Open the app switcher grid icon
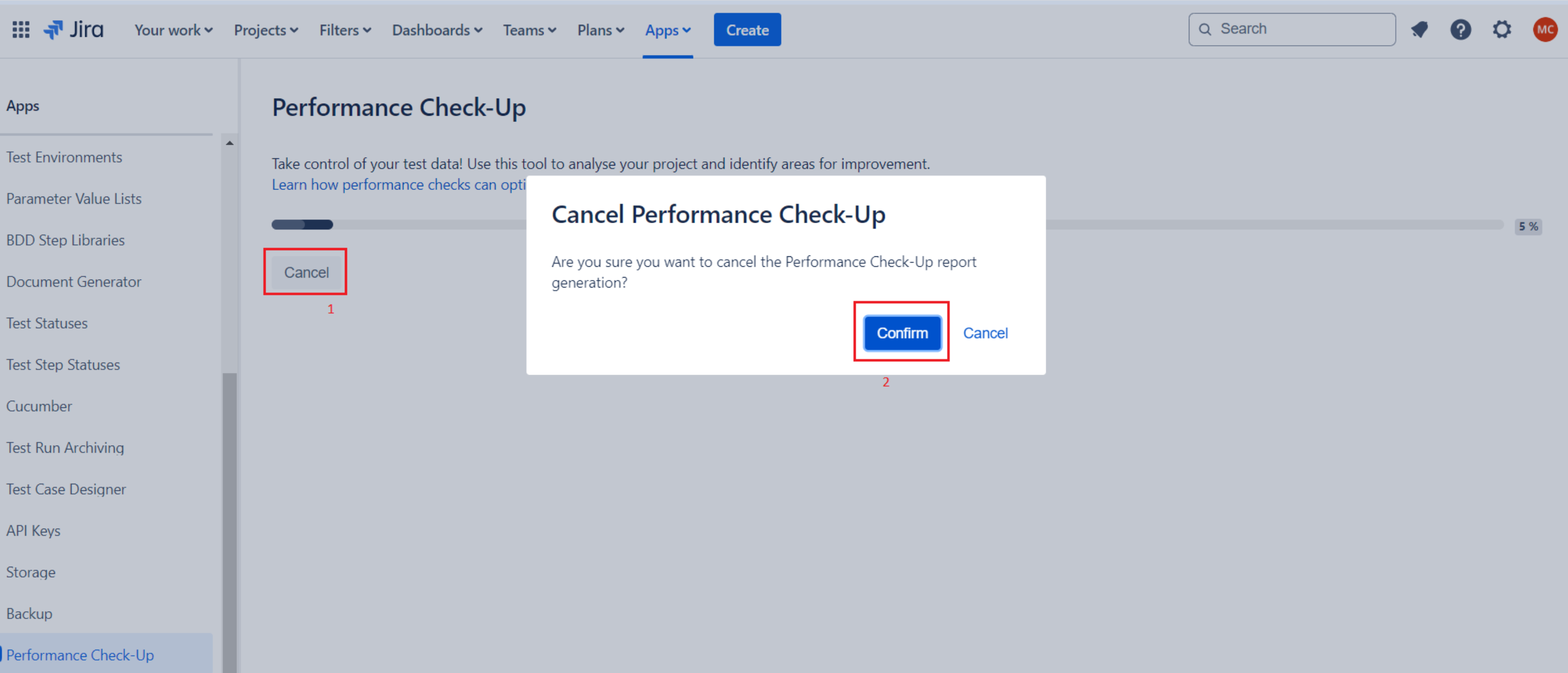The image size is (1568, 673). (21, 29)
